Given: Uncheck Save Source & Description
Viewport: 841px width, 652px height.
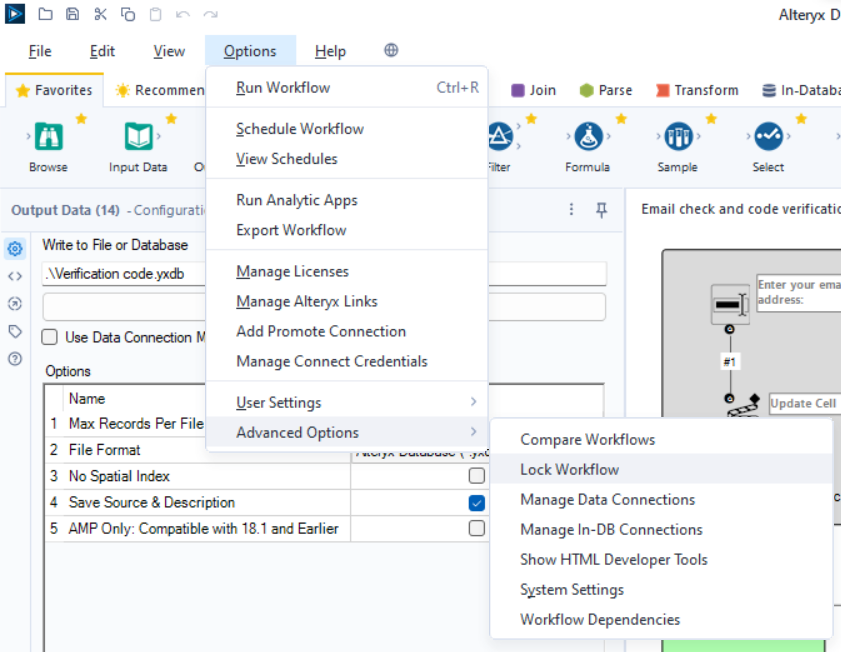Looking at the screenshot, I should click(x=477, y=502).
